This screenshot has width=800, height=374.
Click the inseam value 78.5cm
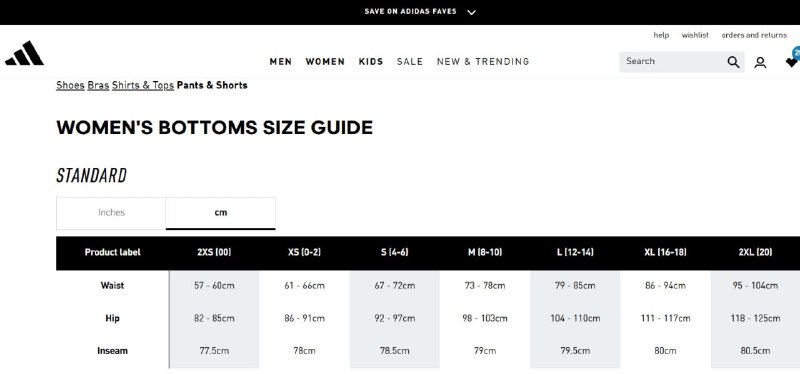[x=394, y=351]
